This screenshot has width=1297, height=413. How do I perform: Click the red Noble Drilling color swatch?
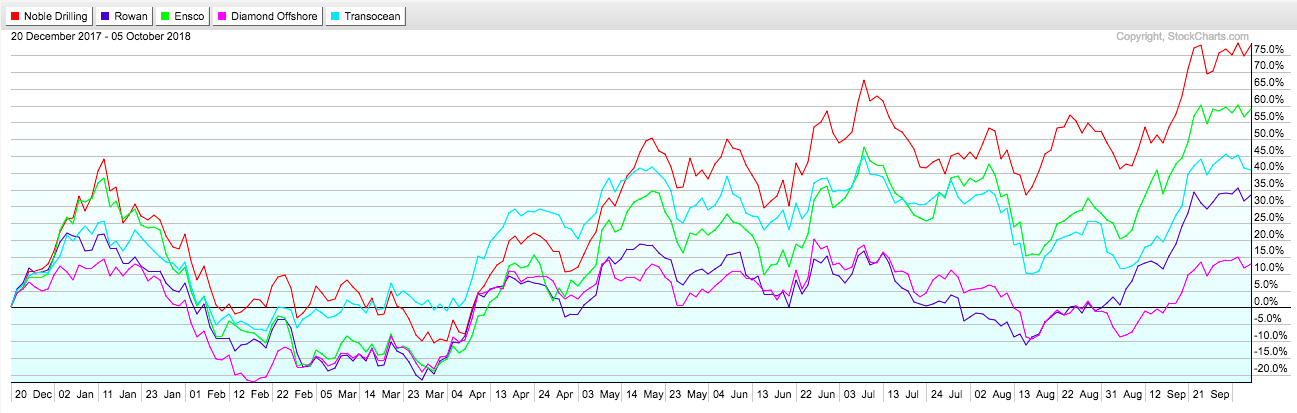(15, 16)
